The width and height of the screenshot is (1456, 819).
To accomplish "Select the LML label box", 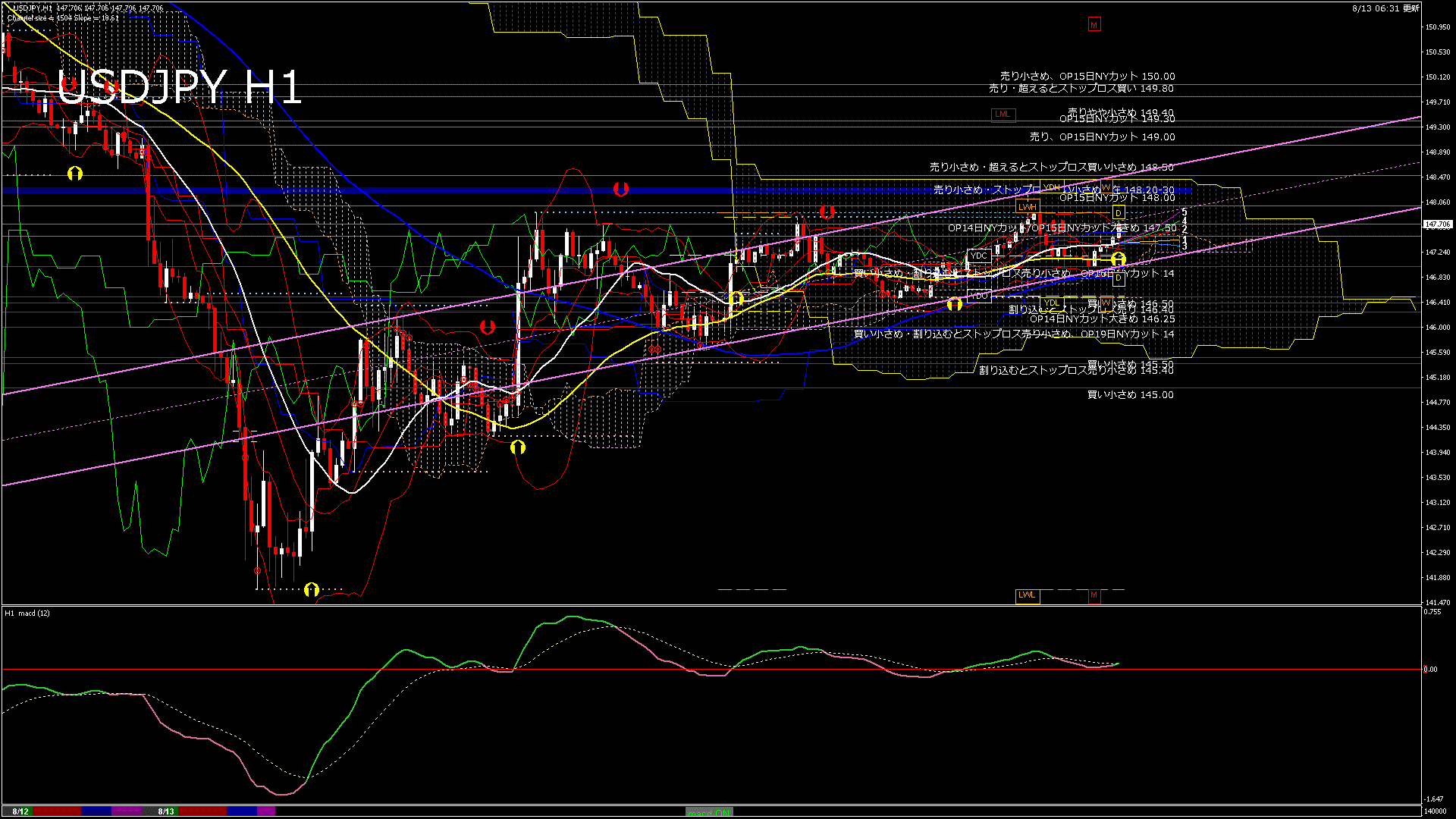I will tap(1003, 115).
